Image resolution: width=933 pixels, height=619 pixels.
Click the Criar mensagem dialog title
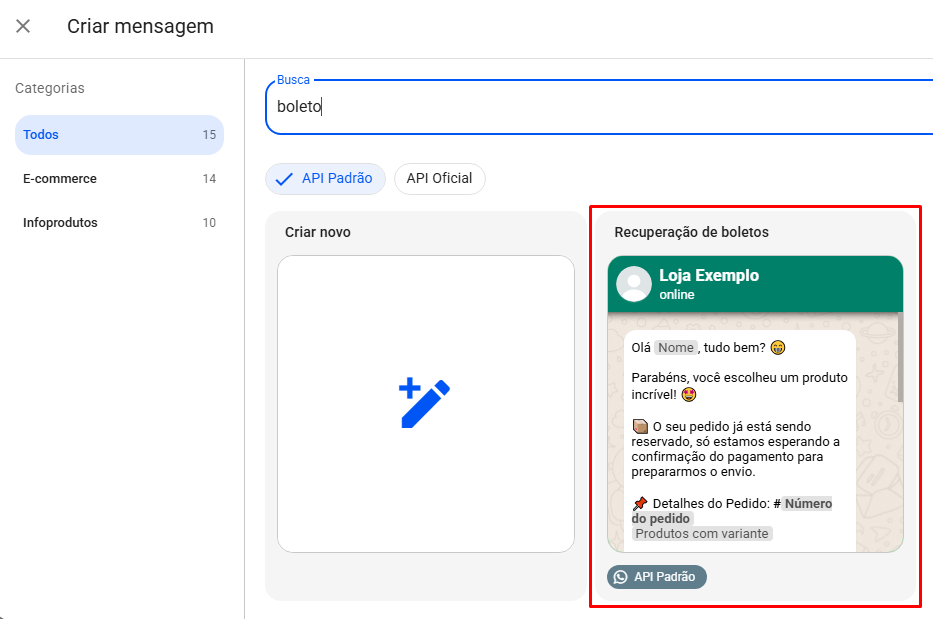click(140, 26)
